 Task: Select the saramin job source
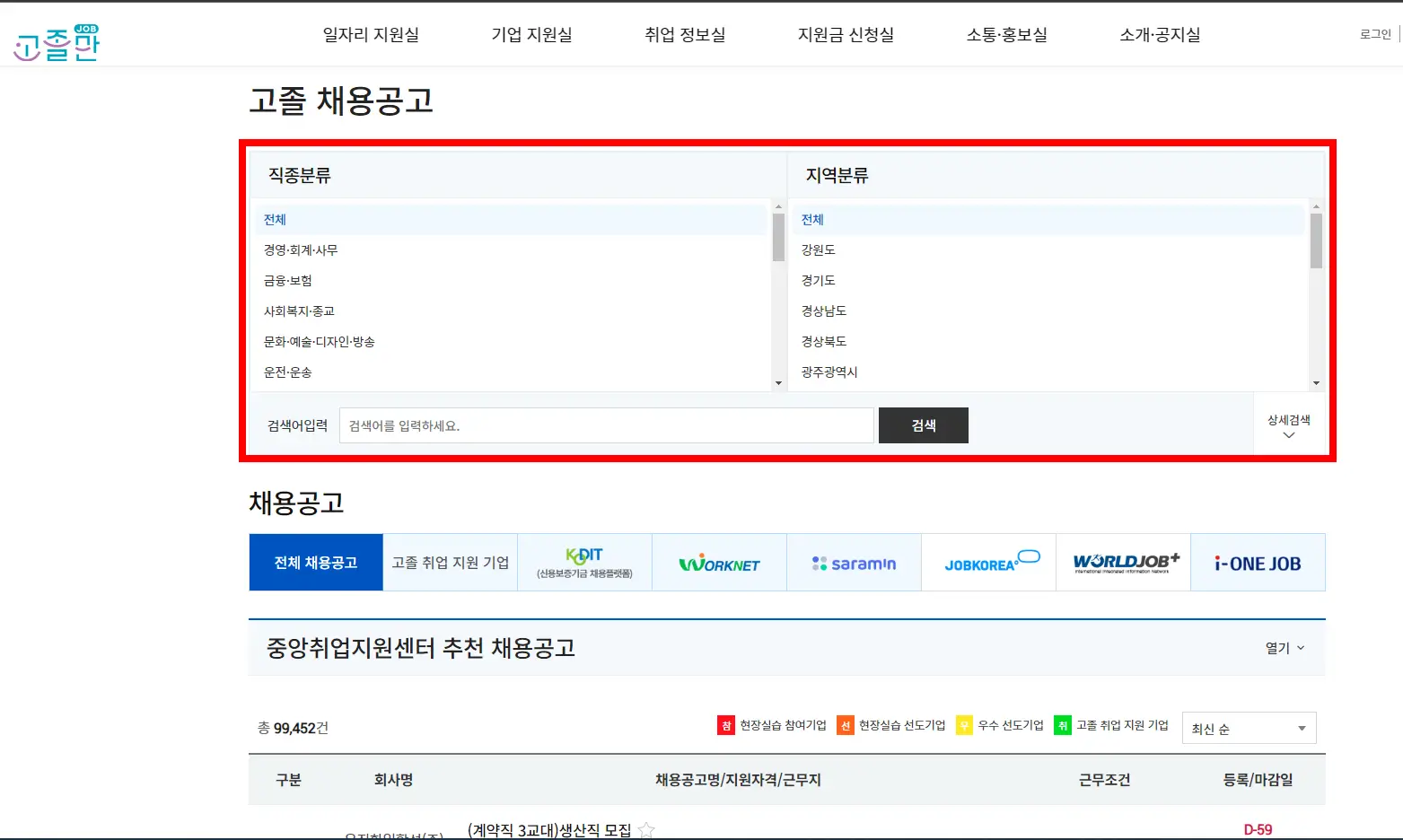point(854,562)
